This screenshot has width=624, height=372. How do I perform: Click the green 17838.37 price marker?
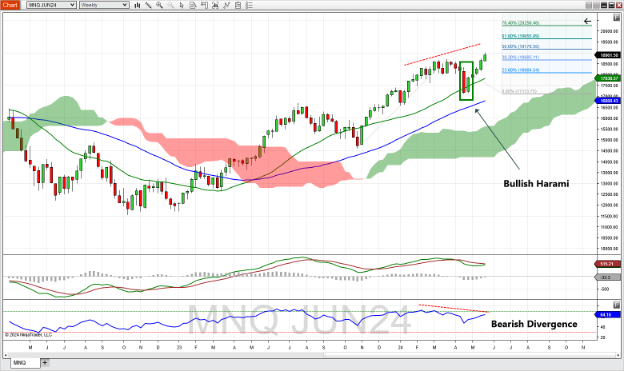[609, 78]
